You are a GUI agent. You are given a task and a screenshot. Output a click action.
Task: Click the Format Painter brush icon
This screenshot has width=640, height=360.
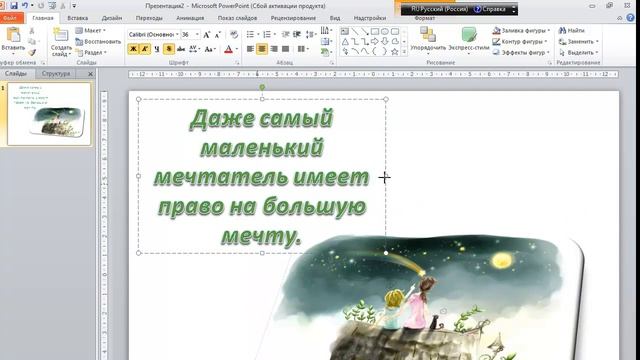click(32, 52)
